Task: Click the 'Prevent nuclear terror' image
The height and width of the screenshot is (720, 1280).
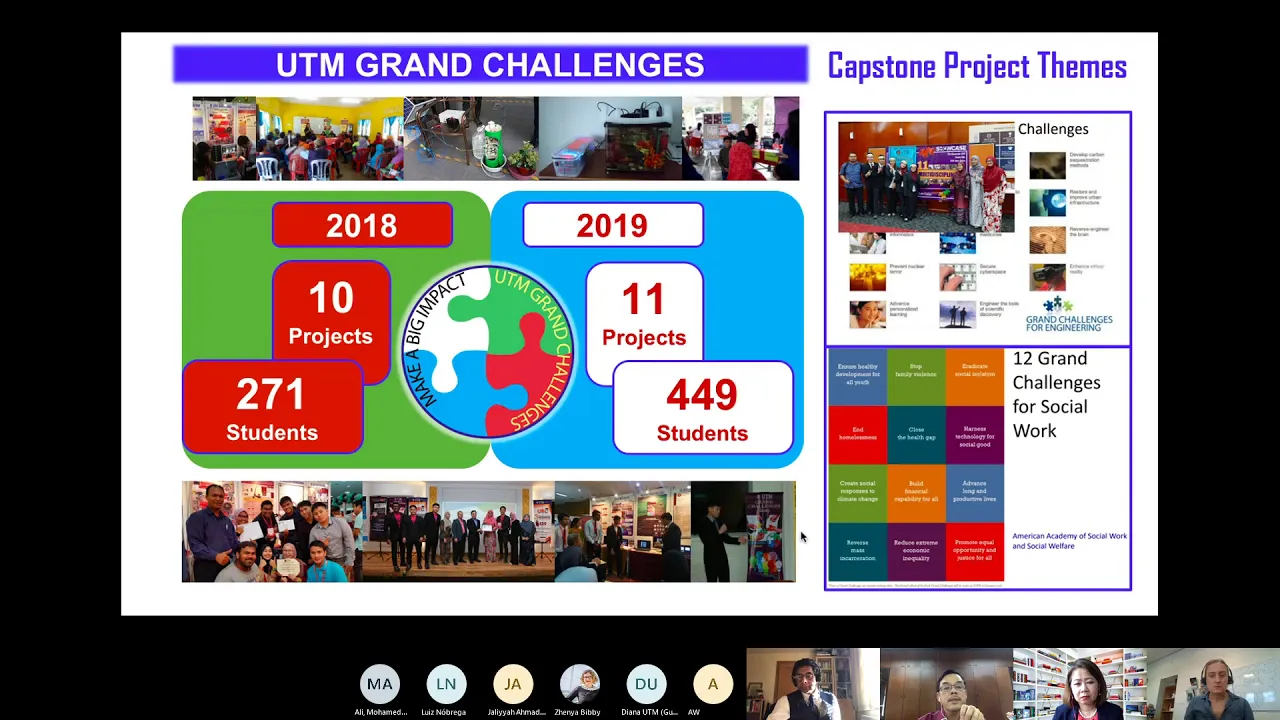Action: 867,276
